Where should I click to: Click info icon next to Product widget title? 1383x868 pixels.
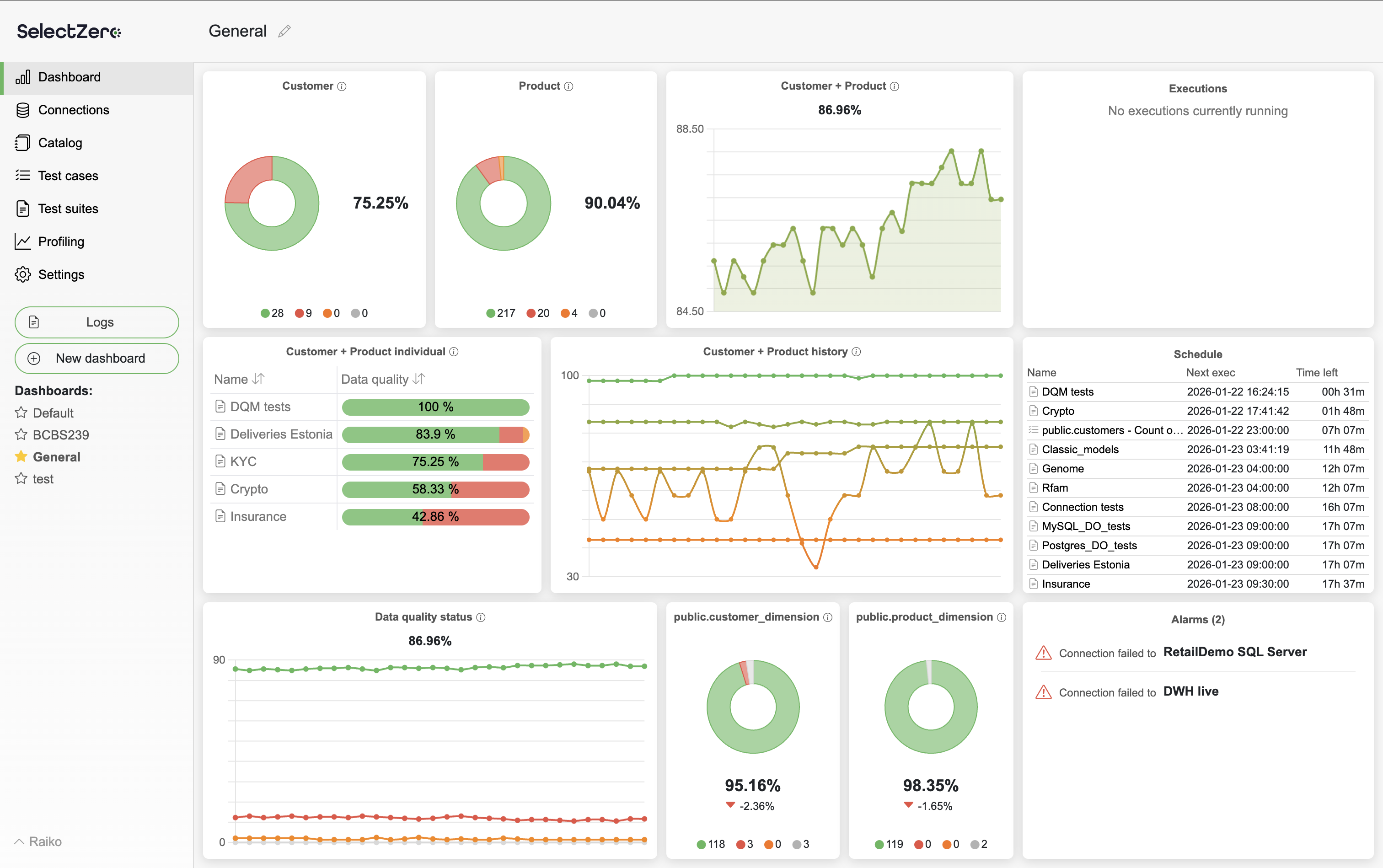(569, 86)
